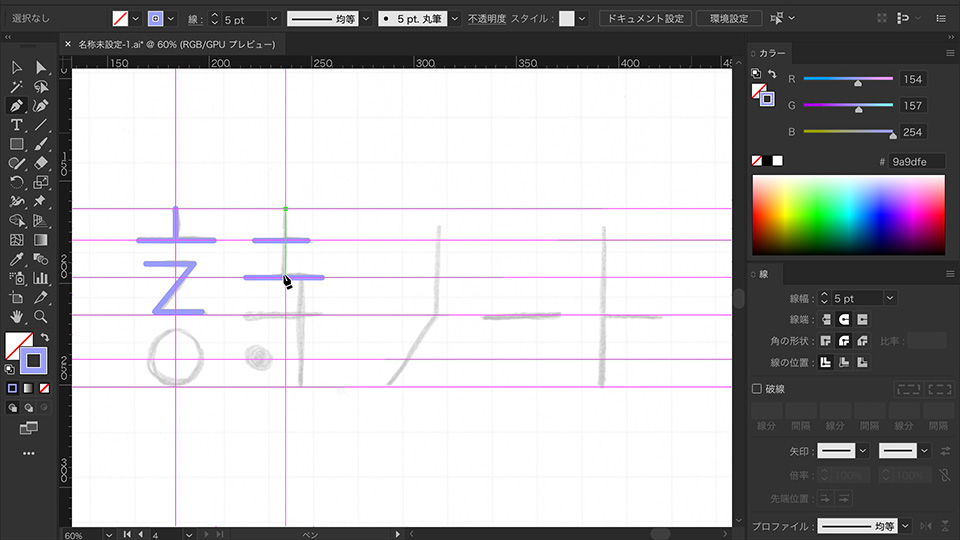Select the Shape Builder tool

[17, 220]
